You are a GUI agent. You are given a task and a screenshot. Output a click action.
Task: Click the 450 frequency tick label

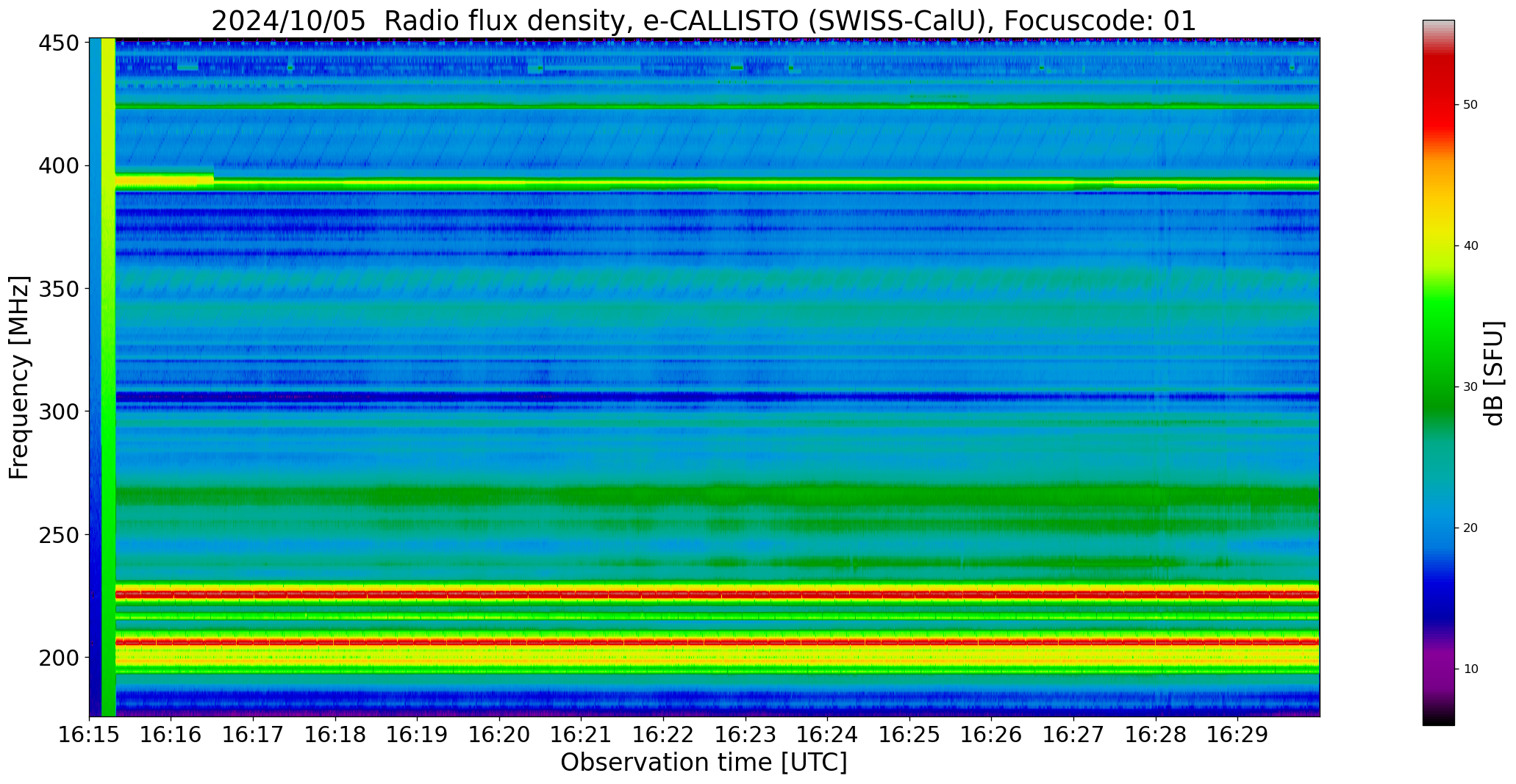tap(58, 43)
